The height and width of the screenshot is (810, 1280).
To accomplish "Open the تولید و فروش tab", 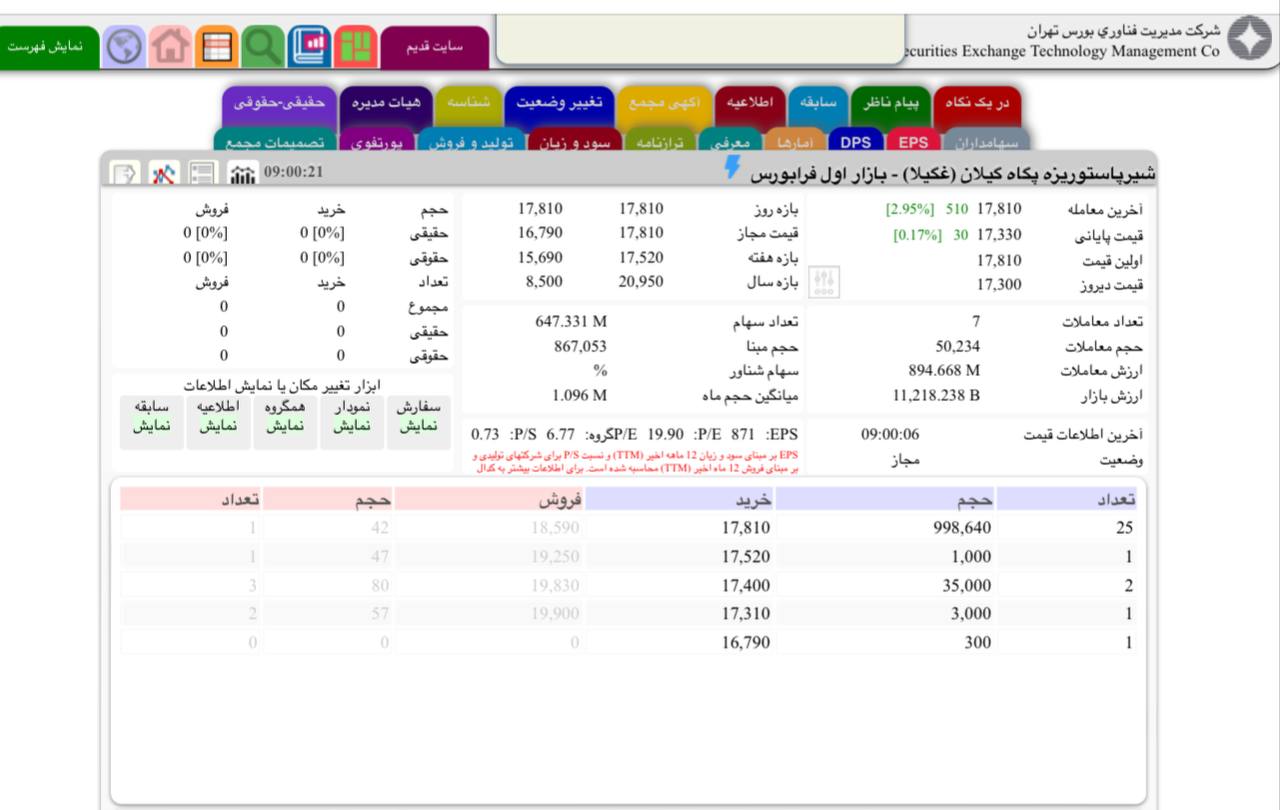I will coord(470,142).
